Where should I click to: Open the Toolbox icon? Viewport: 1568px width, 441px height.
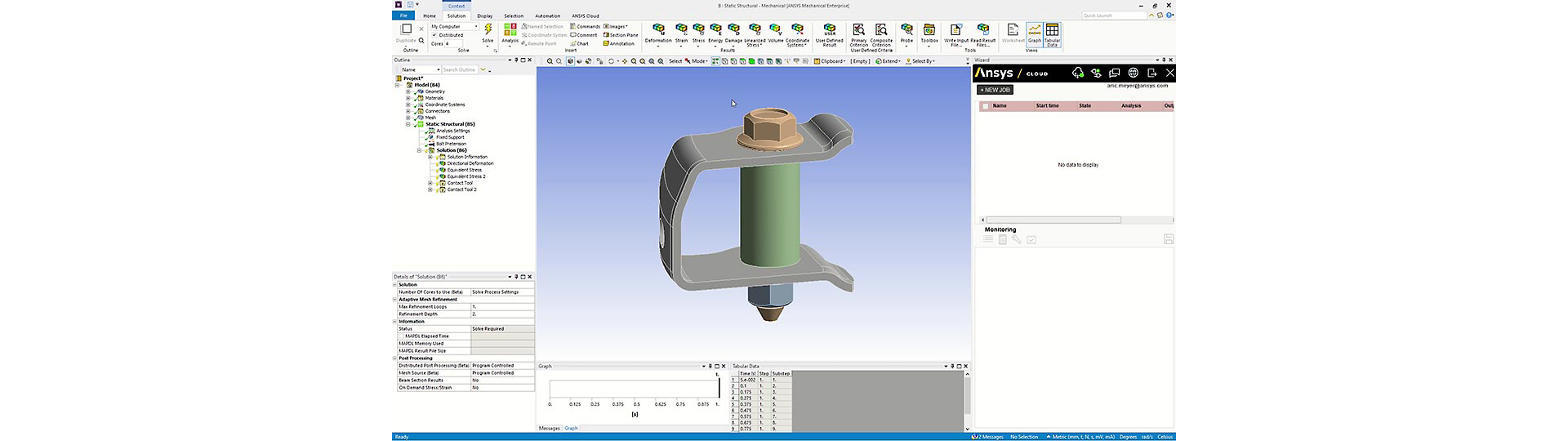click(929, 31)
